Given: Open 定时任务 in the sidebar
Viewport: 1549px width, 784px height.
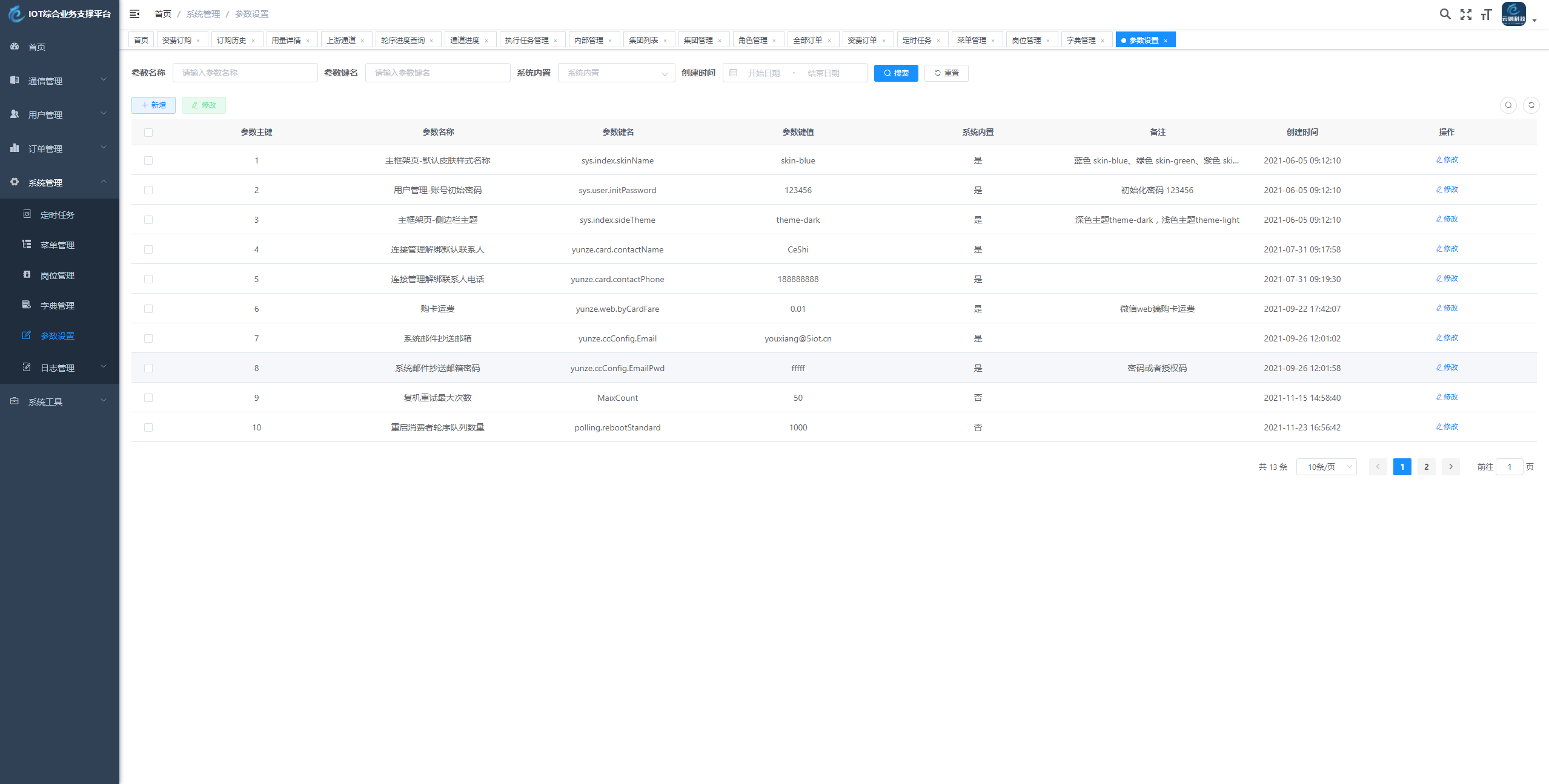Looking at the screenshot, I should click(x=57, y=215).
